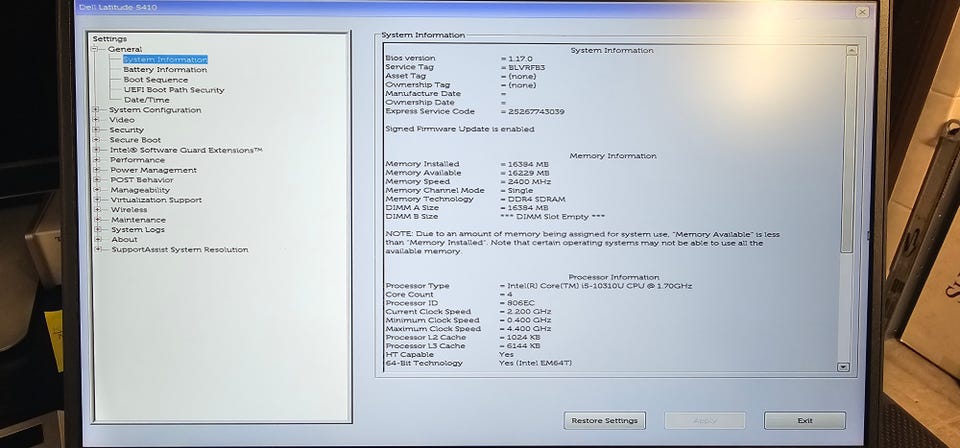Screen dimensions: 960x448
Task: Select the POST Behavior category
Action: click(x=142, y=180)
